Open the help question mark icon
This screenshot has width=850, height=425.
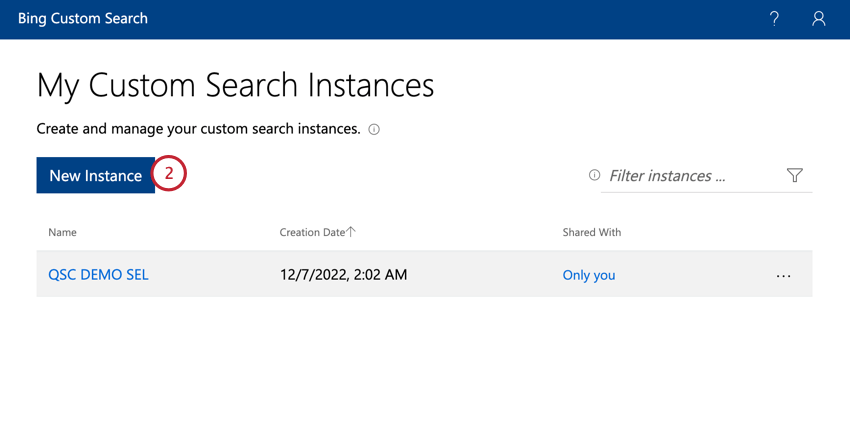[775, 19]
